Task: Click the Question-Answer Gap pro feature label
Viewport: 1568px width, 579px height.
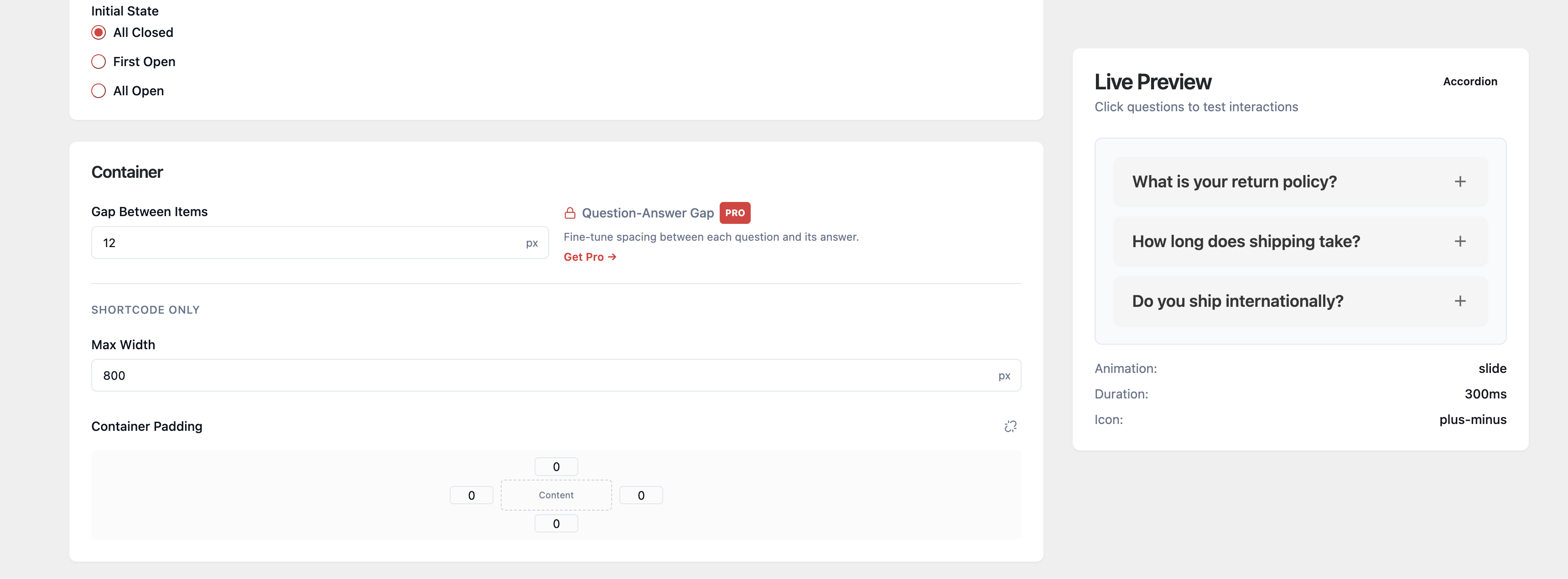Action: pyautogui.click(x=647, y=213)
